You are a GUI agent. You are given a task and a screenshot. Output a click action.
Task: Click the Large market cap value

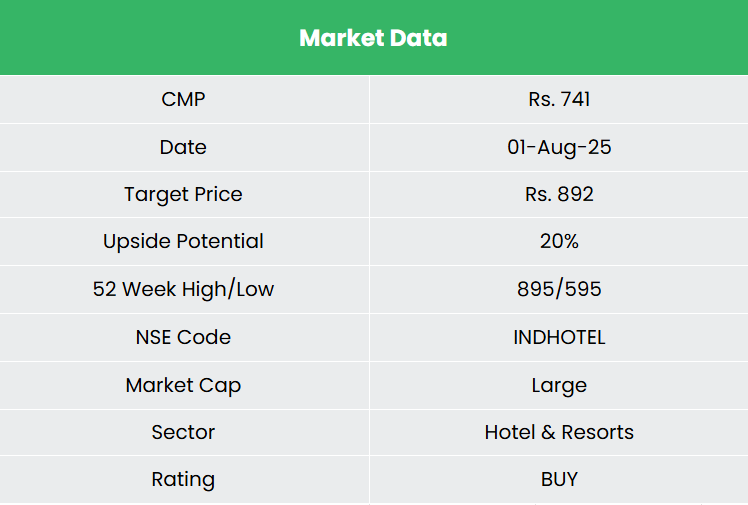click(559, 385)
